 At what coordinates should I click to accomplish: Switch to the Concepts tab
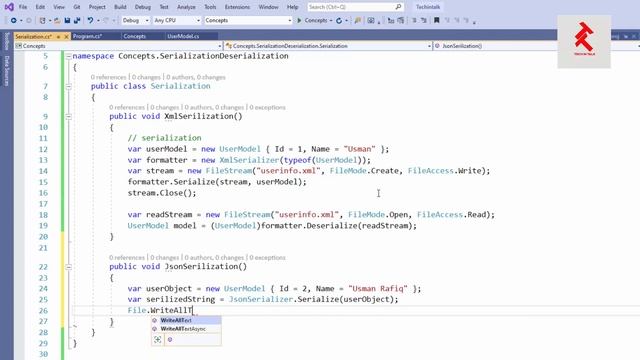[134, 36]
